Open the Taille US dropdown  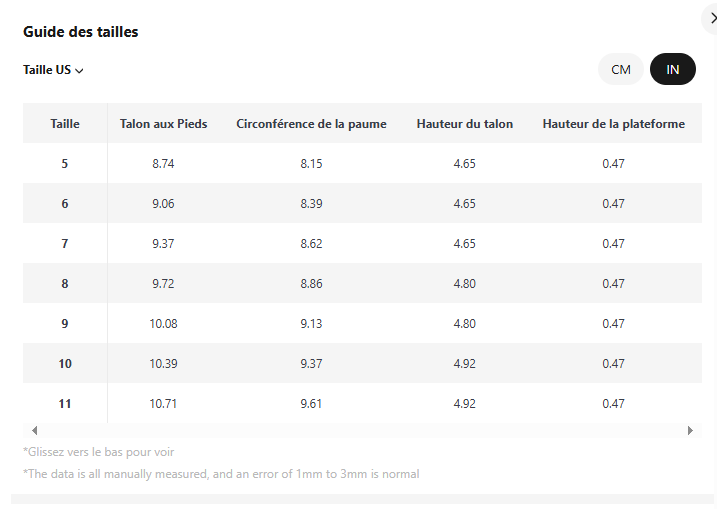click(53, 70)
